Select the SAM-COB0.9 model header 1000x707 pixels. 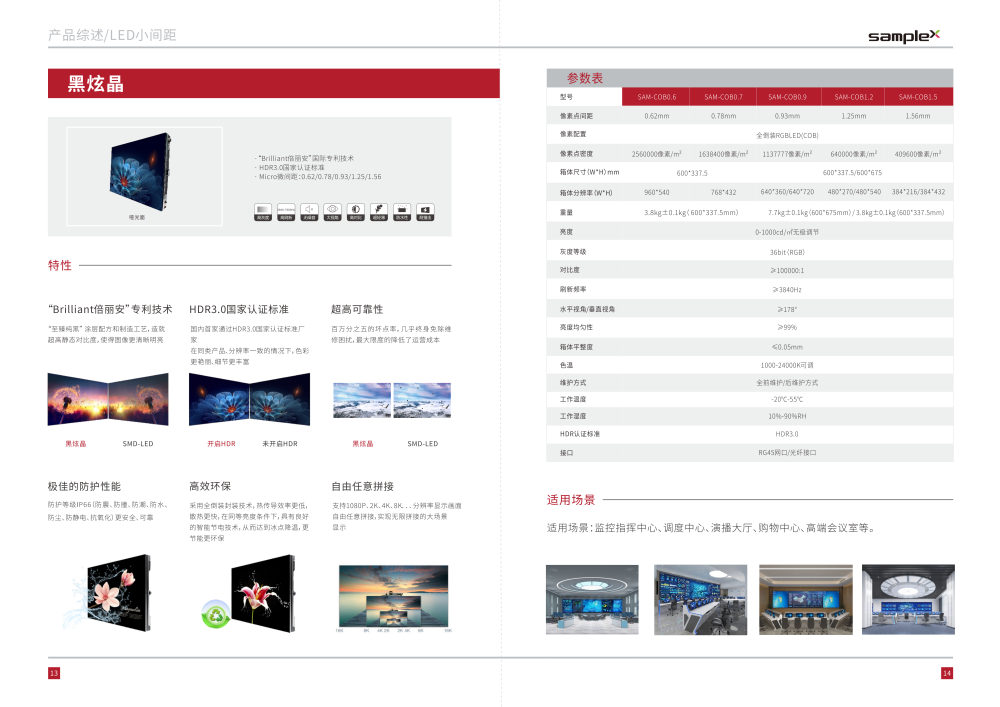coord(787,97)
